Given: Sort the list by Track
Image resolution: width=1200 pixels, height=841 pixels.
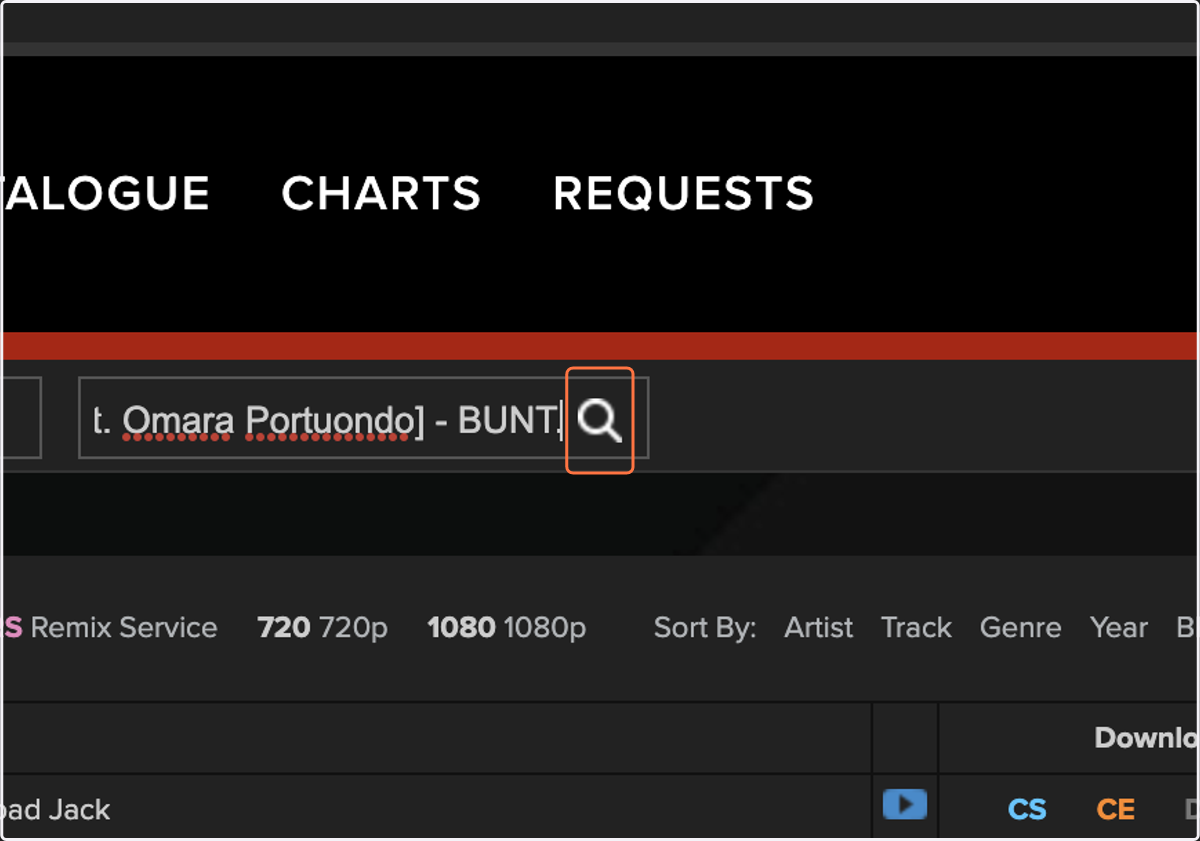Looking at the screenshot, I should (916, 628).
